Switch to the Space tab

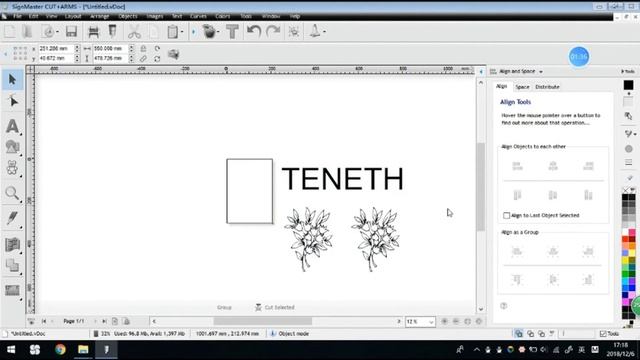(522, 87)
